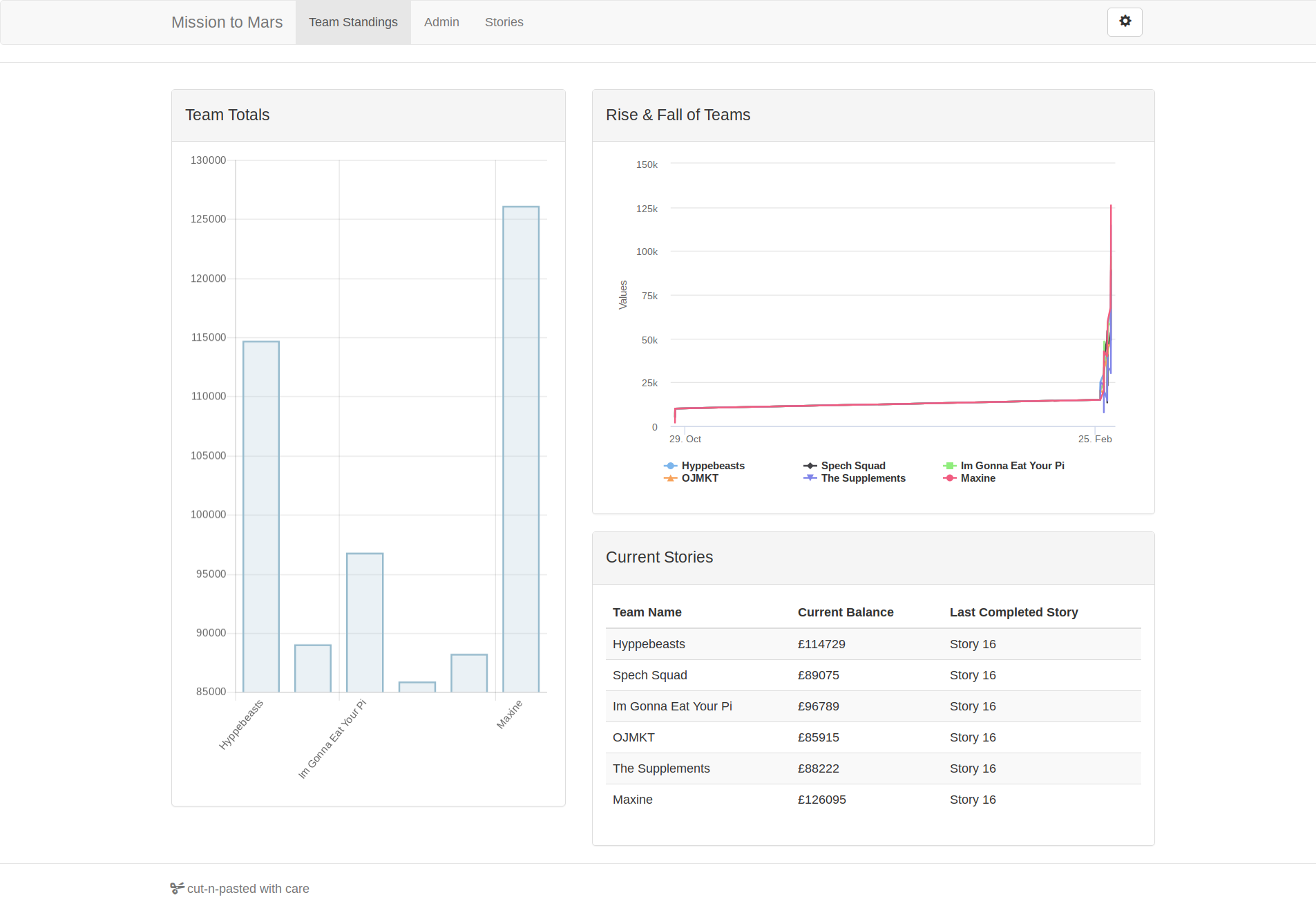Click the 25. Feb axis label
This screenshot has height=906, width=1316.
(x=1095, y=439)
